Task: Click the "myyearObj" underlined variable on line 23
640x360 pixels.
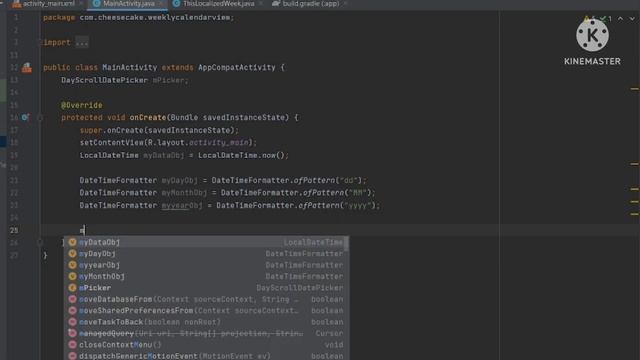Action: pos(182,206)
